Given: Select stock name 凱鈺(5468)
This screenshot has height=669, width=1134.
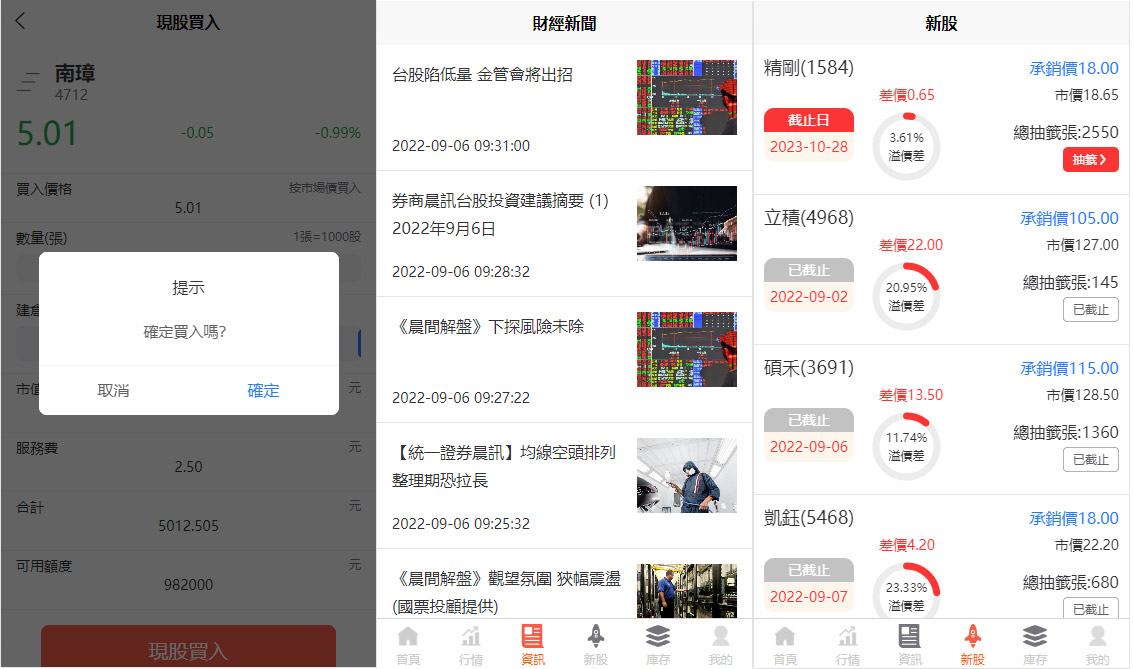Looking at the screenshot, I should coord(809,518).
